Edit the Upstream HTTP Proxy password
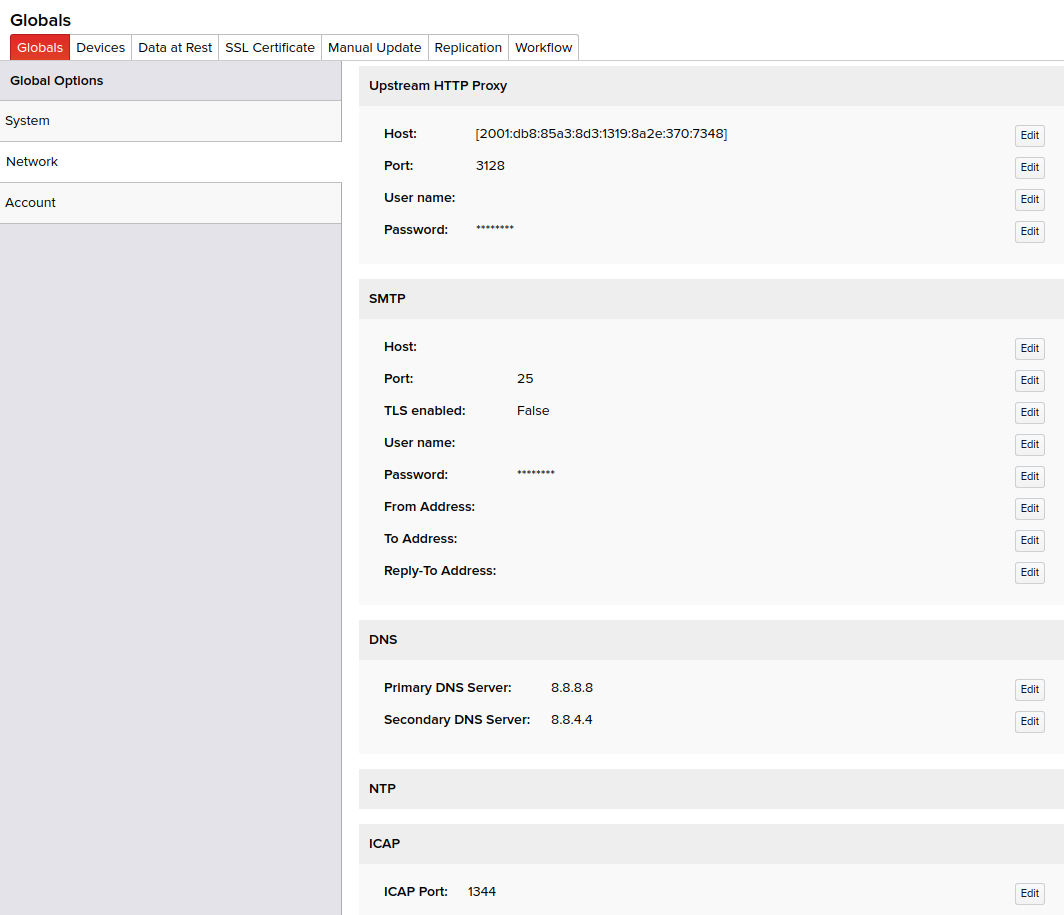The height and width of the screenshot is (915, 1064). (1029, 232)
